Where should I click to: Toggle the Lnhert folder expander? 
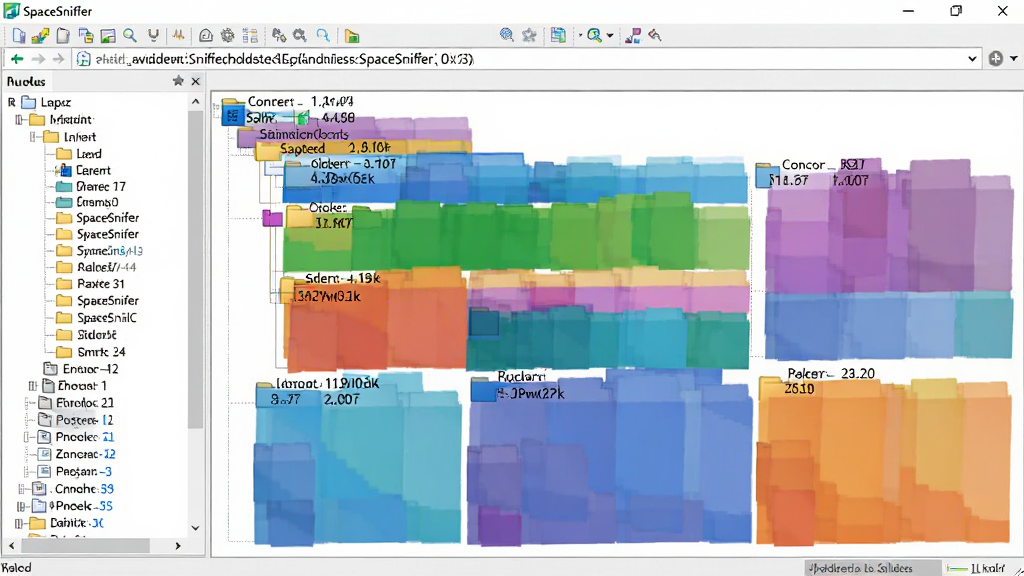point(33,136)
